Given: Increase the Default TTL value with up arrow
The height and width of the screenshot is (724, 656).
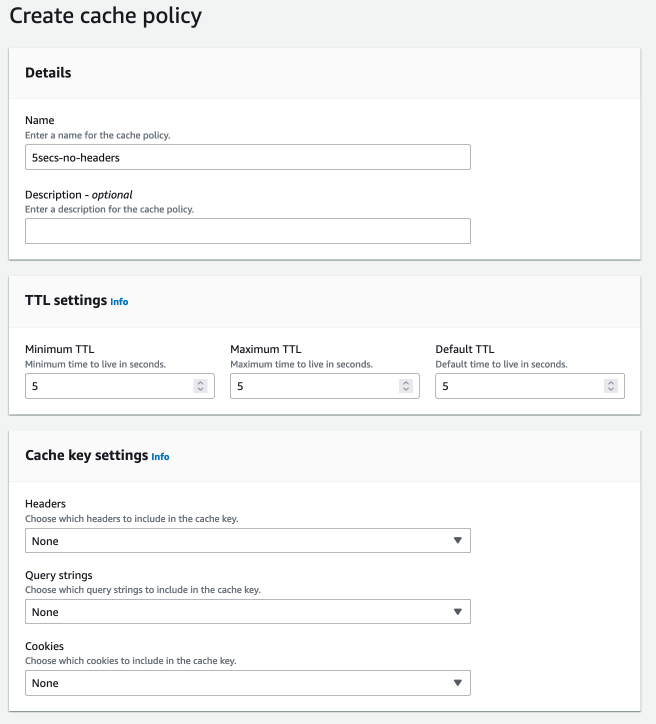Looking at the screenshot, I should [610, 382].
